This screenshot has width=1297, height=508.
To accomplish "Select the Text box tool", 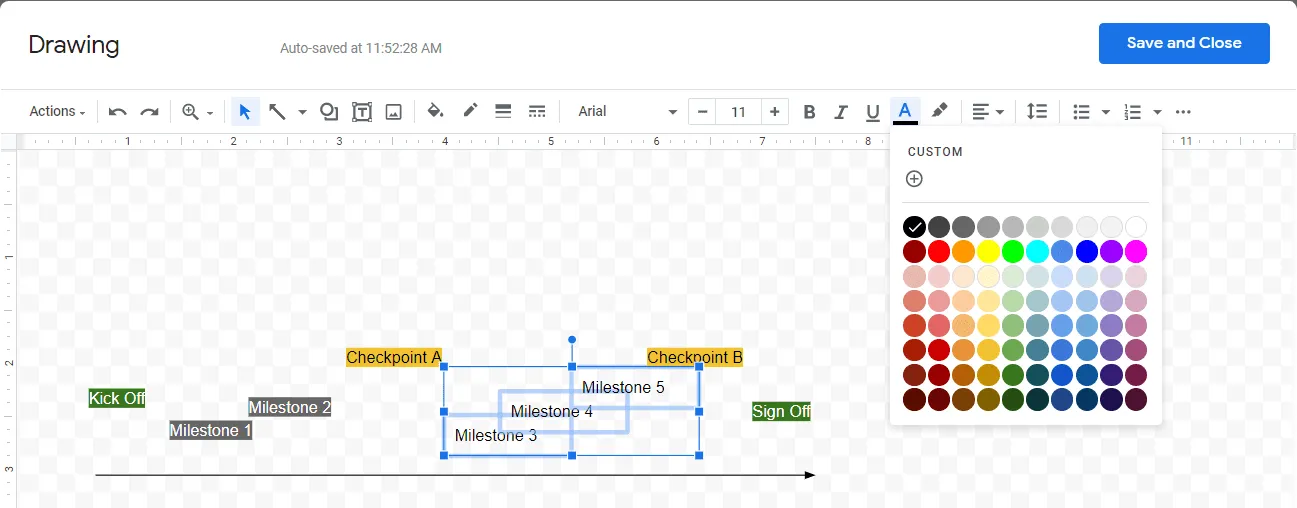I will coord(362,111).
